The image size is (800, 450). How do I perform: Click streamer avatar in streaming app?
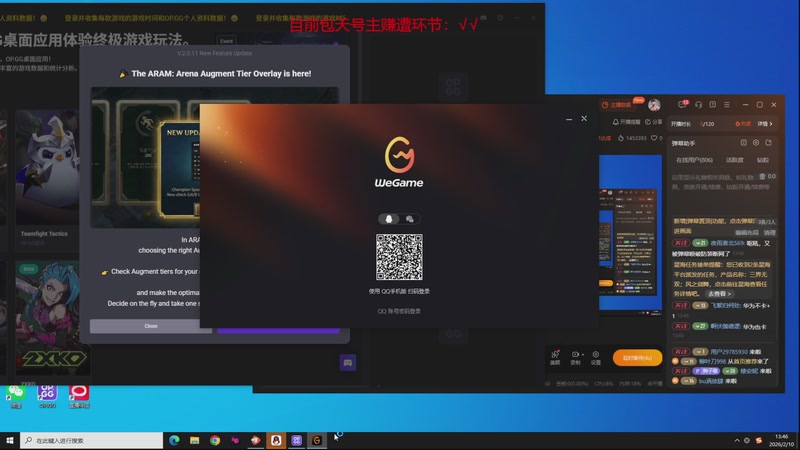tap(654, 105)
